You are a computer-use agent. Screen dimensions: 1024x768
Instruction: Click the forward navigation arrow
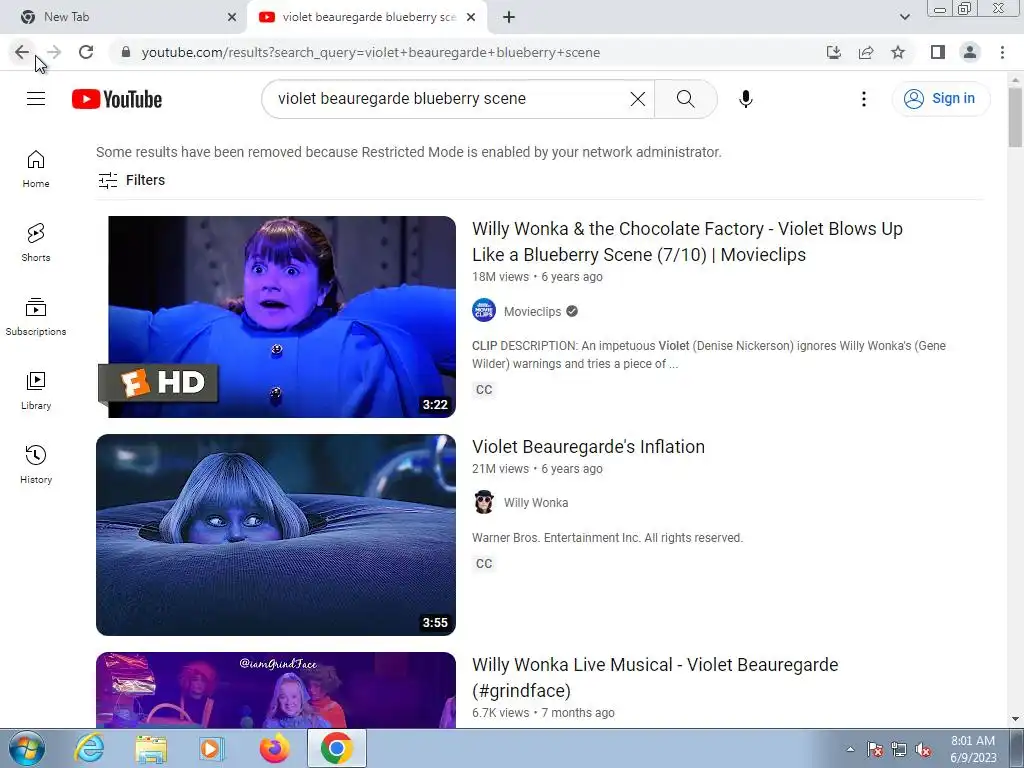(54, 52)
